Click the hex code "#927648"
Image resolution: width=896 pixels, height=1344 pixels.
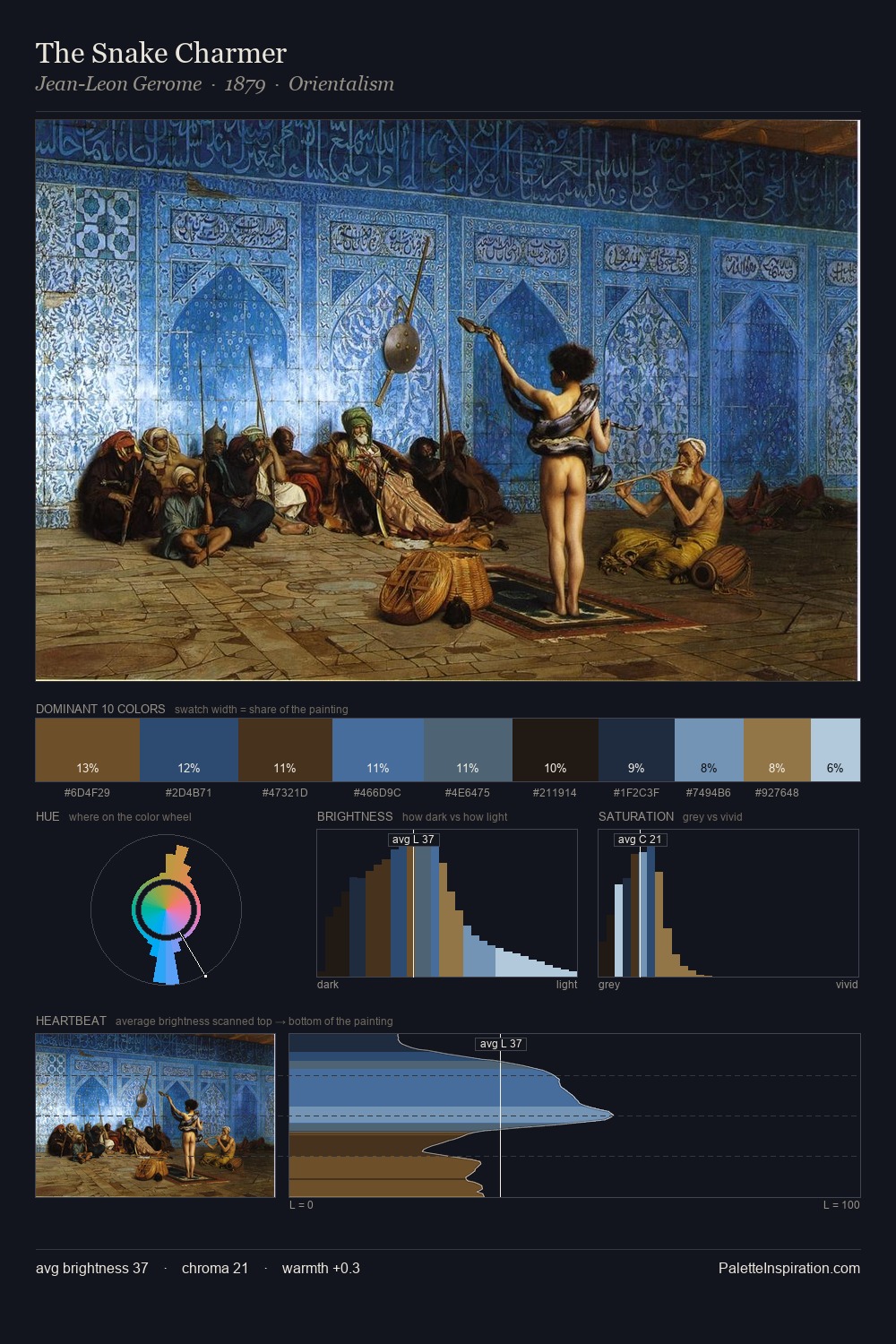(777, 793)
